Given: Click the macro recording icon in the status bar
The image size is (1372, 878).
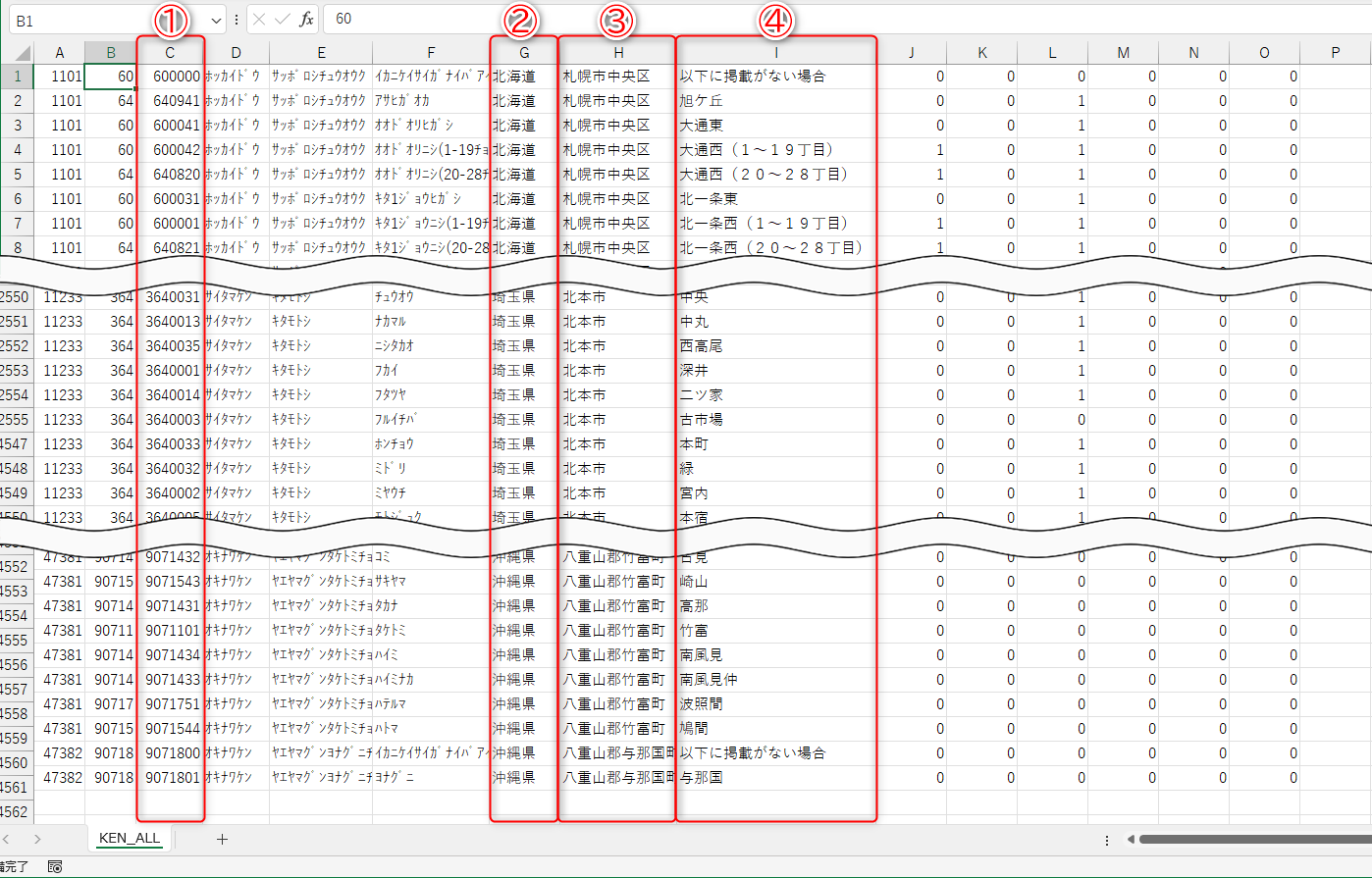Looking at the screenshot, I should point(54,867).
